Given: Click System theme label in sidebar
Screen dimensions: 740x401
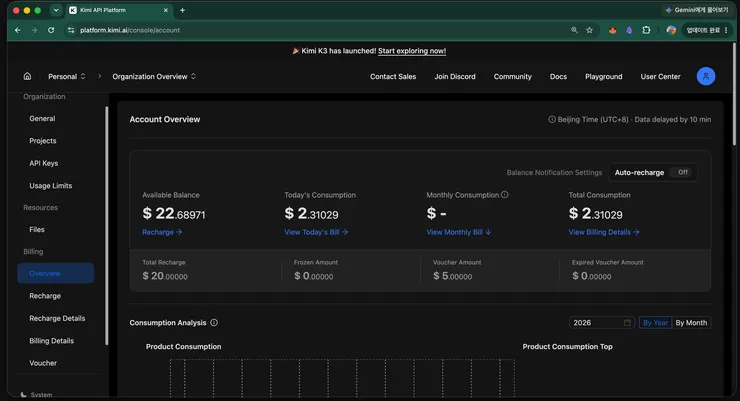Looking at the screenshot, I should tap(41, 395).
